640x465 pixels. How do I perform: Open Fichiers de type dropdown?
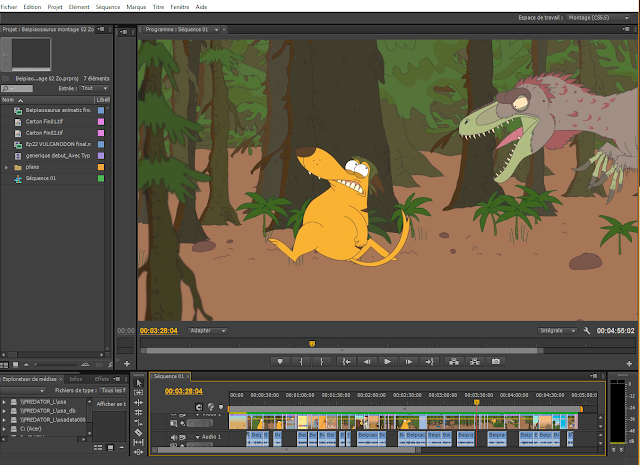click(x=113, y=391)
